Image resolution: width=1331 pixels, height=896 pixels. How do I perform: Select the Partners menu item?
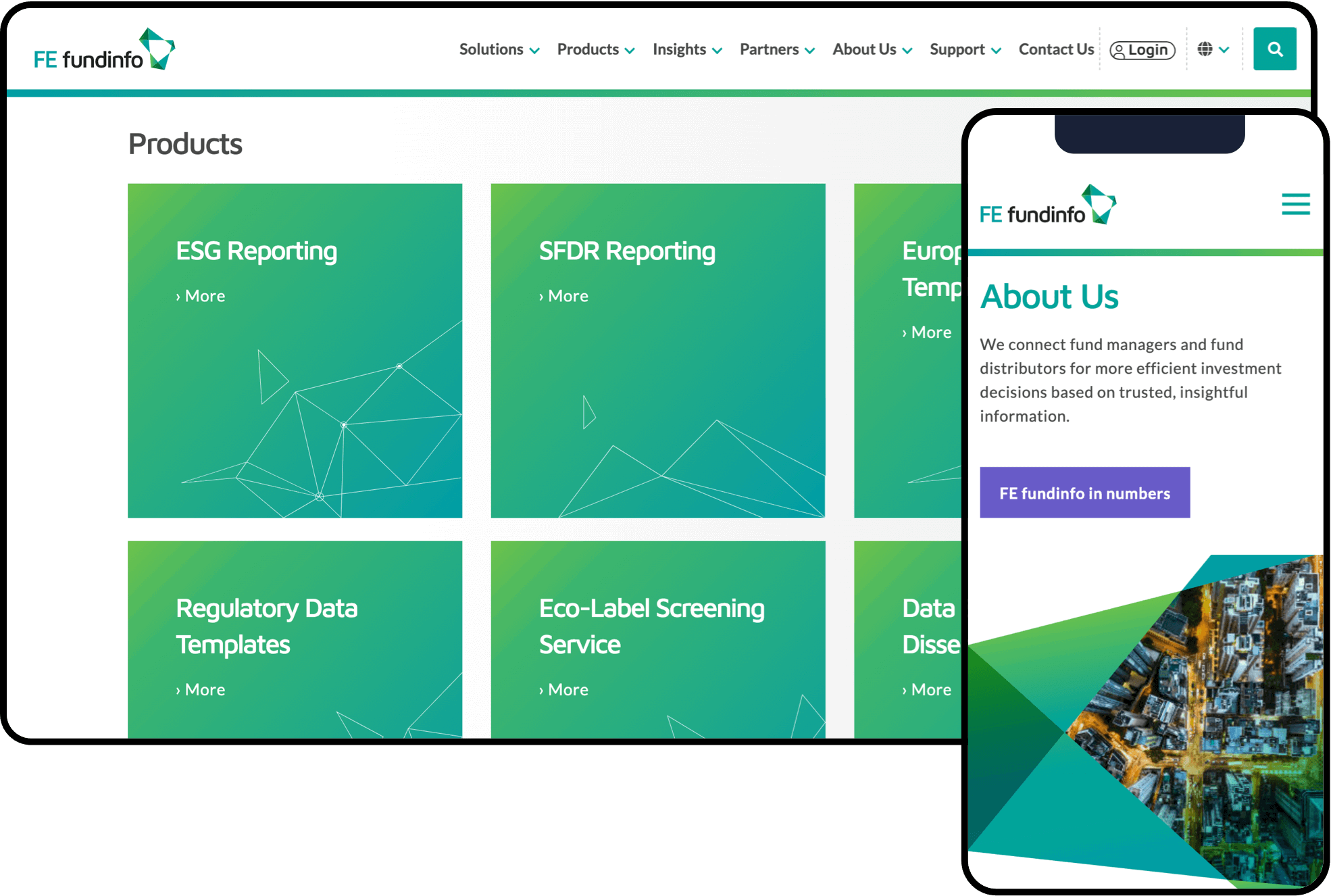[769, 49]
